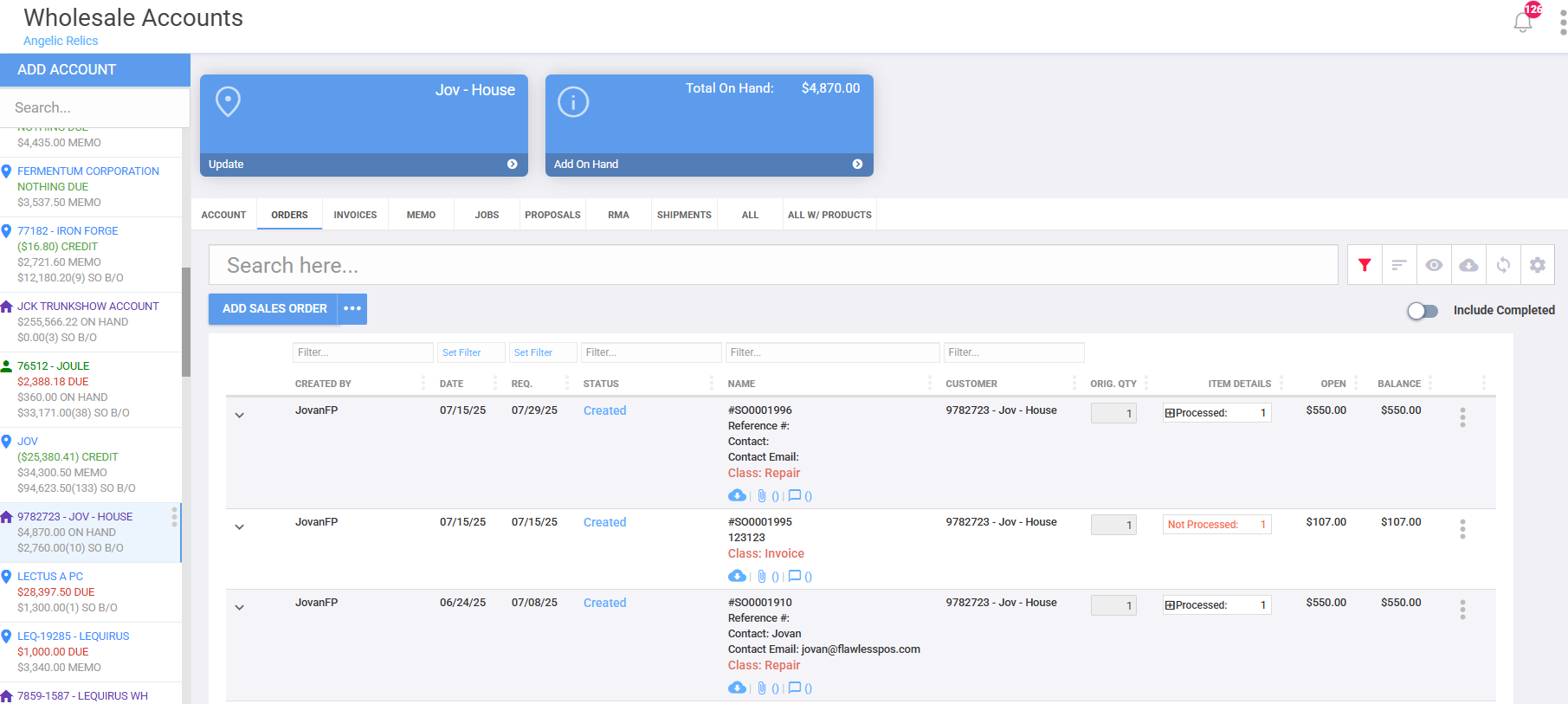Click the cloud download icon in toolbar

point(1468,265)
